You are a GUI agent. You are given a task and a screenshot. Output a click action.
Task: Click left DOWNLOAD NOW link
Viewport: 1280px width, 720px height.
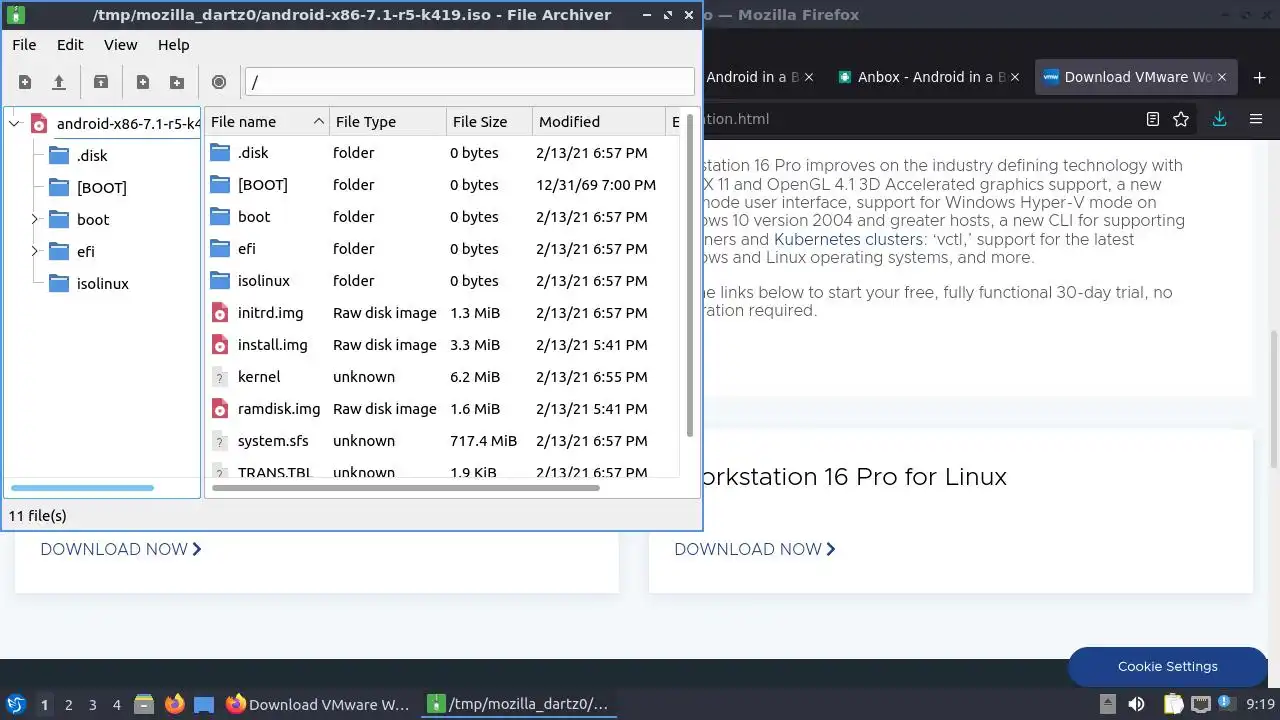[121, 549]
